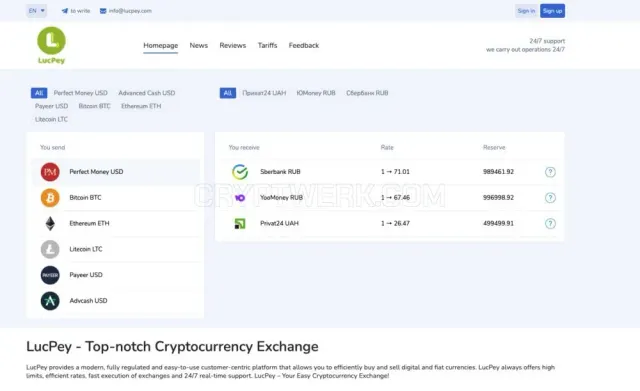Click the Perfect Money PM icon
640x391 pixels.
tap(50, 172)
